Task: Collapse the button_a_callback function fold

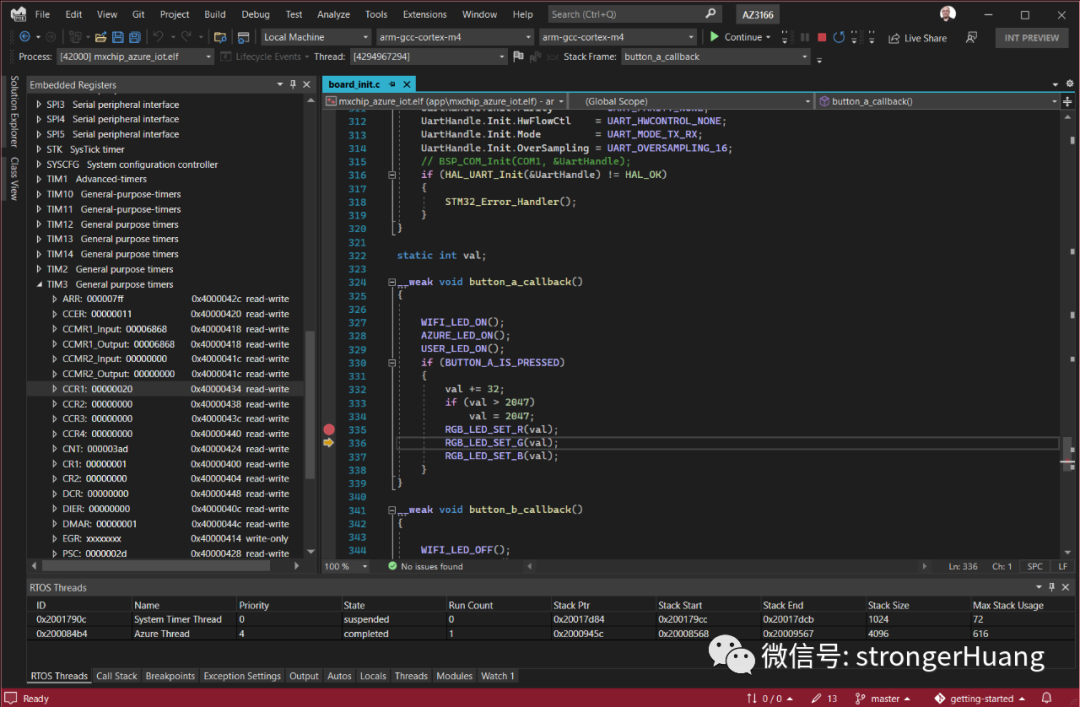Action: (x=391, y=282)
